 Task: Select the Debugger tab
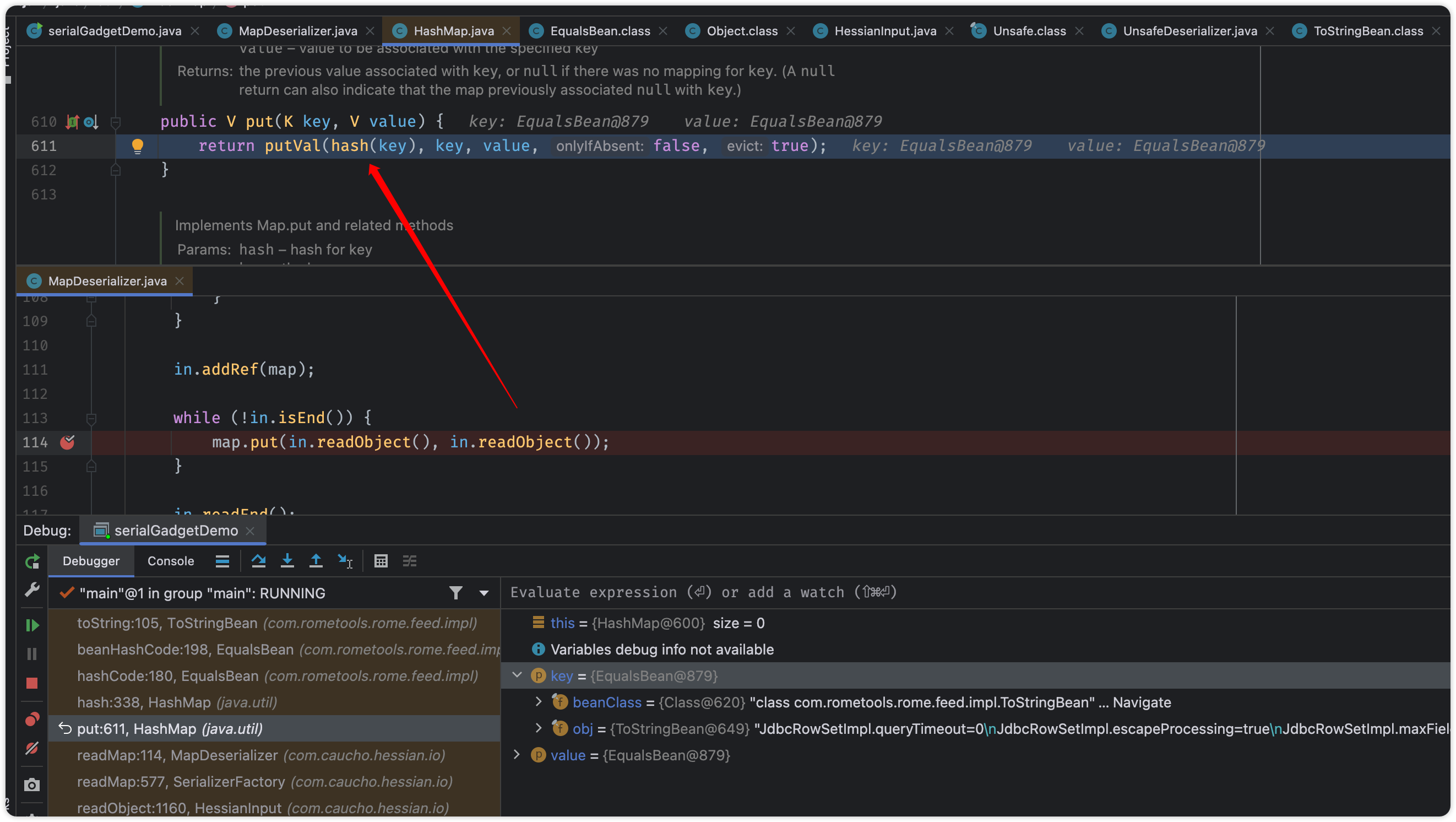[91, 561]
